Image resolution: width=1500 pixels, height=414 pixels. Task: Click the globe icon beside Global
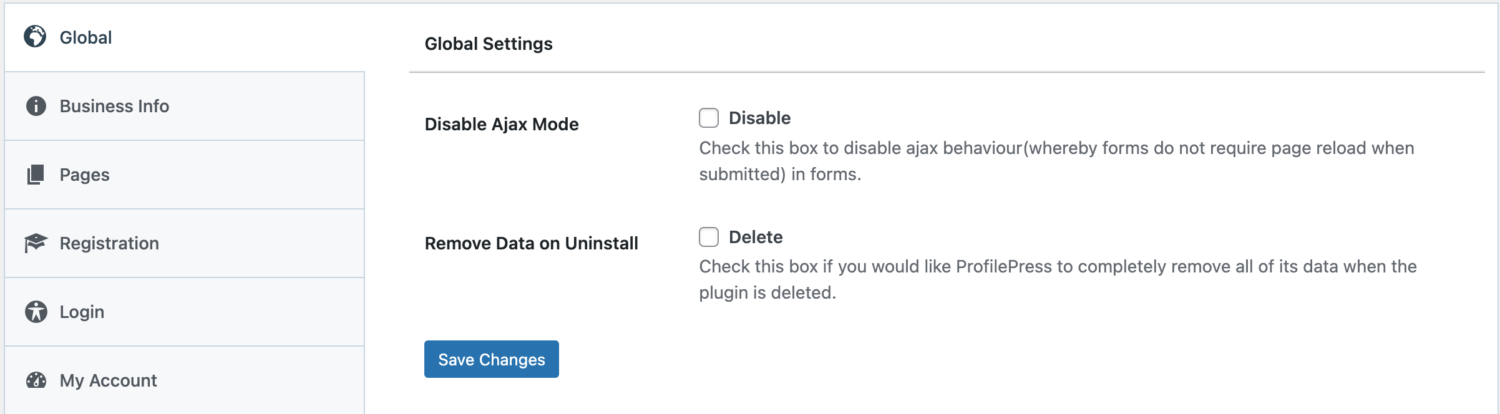point(36,37)
